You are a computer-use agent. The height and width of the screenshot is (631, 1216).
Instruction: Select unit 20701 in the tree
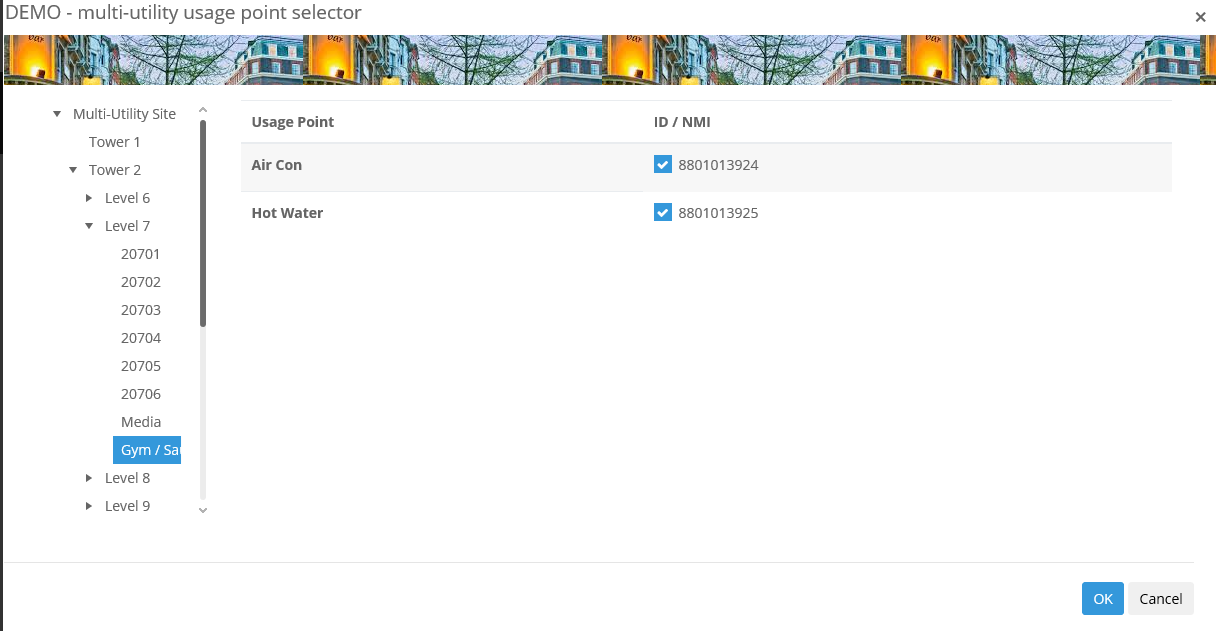coord(141,254)
